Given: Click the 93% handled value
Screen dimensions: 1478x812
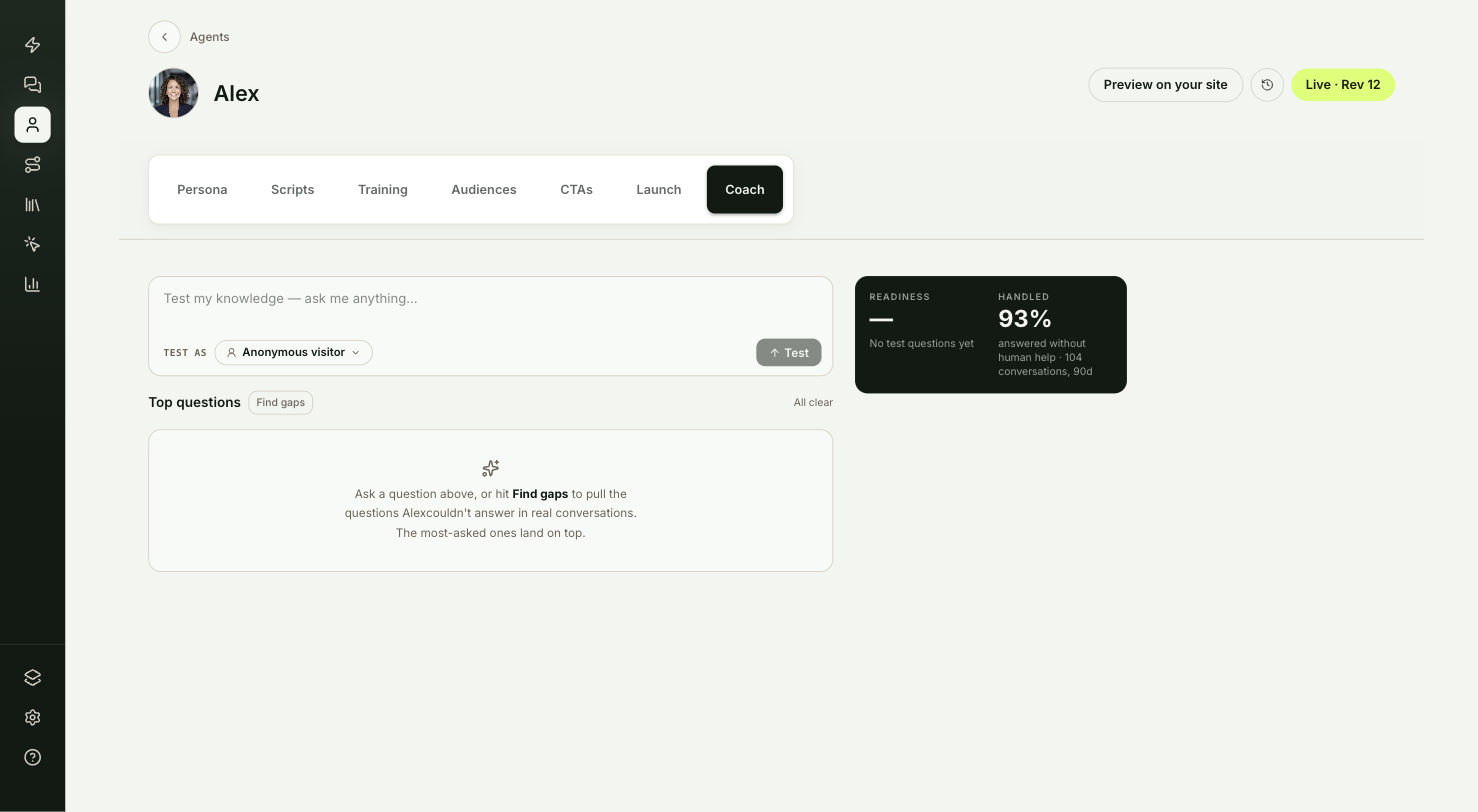Looking at the screenshot, I should coord(1025,319).
